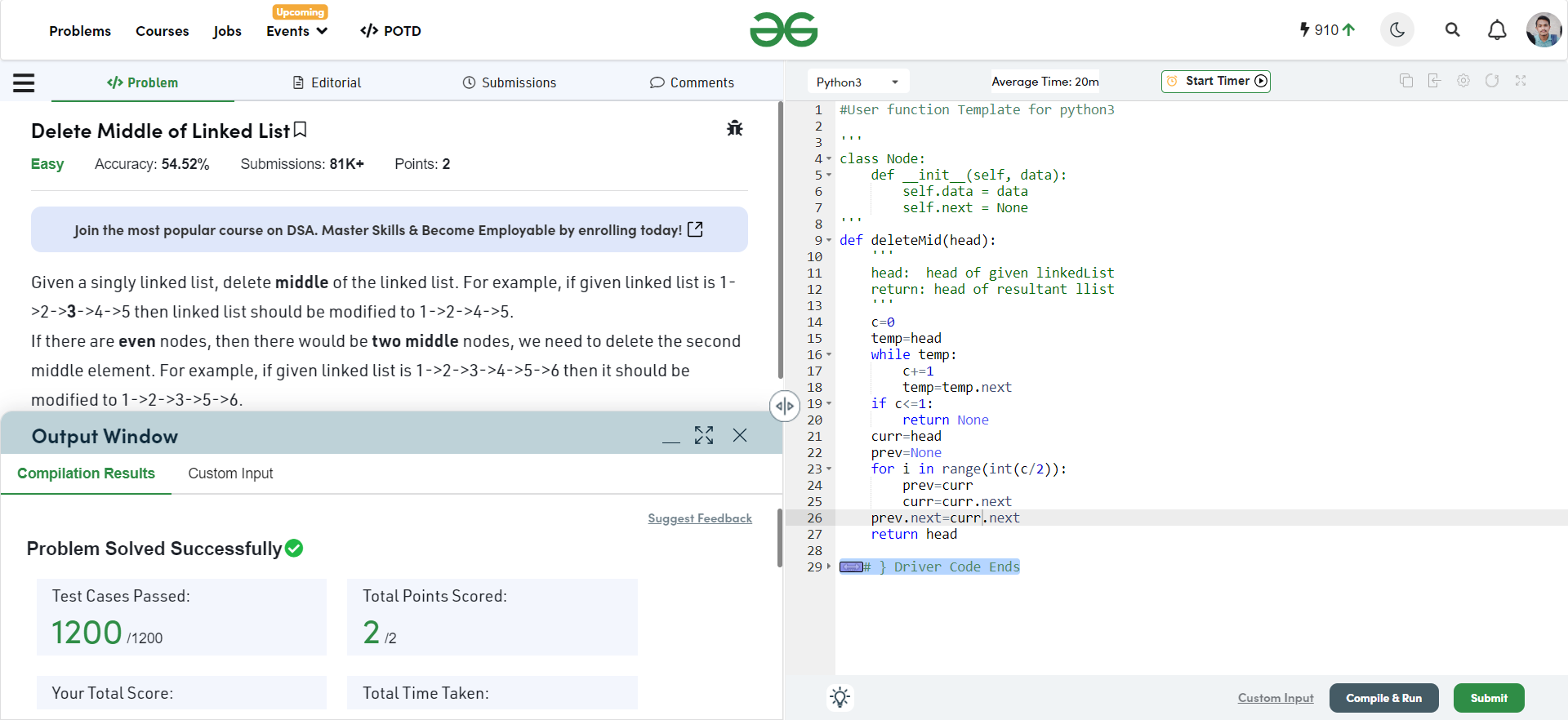Reset code with the refresh icon
Viewport: 1568px width, 720px height.
(x=1492, y=81)
